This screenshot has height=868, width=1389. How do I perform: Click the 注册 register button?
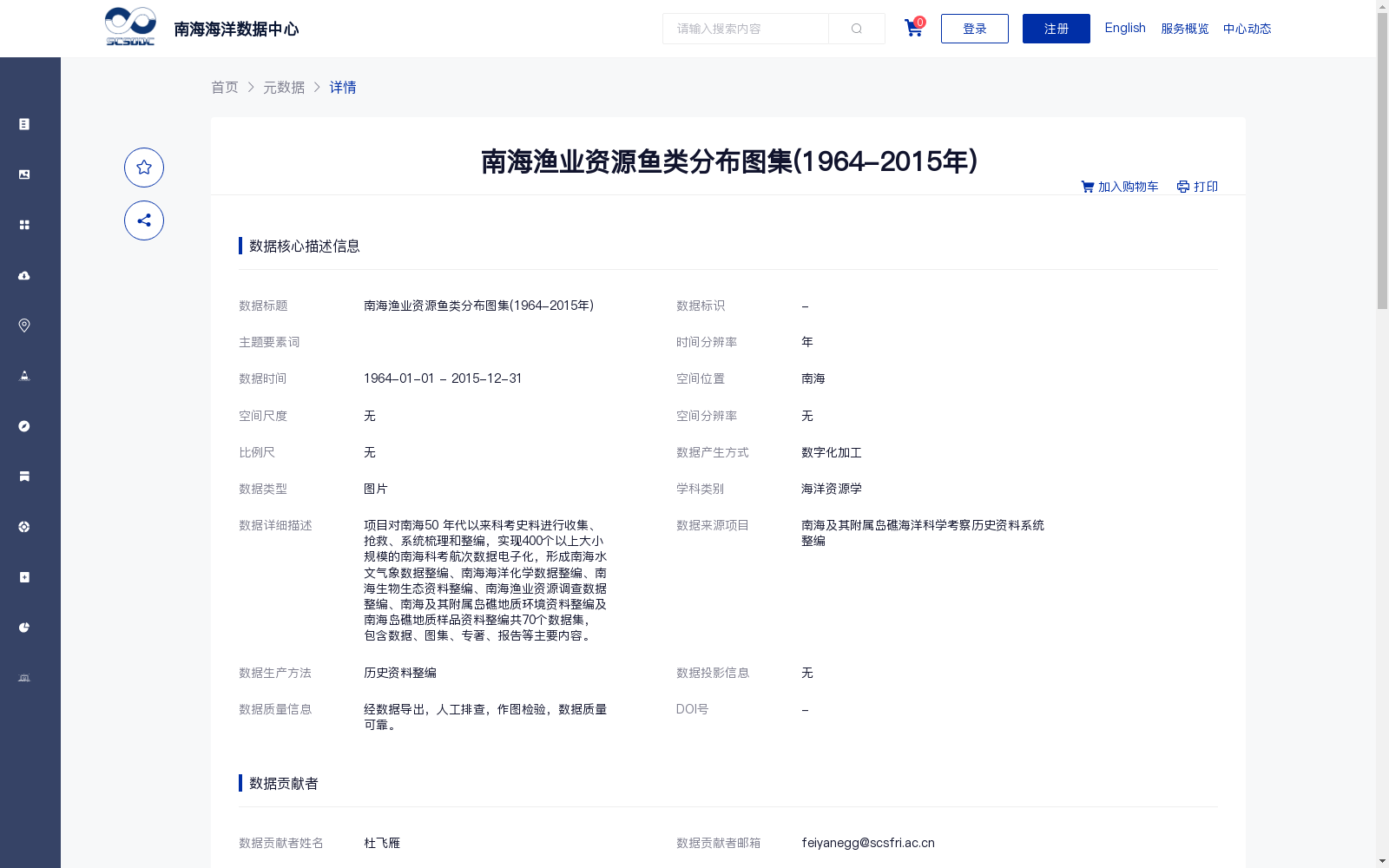pyautogui.click(x=1057, y=29)
